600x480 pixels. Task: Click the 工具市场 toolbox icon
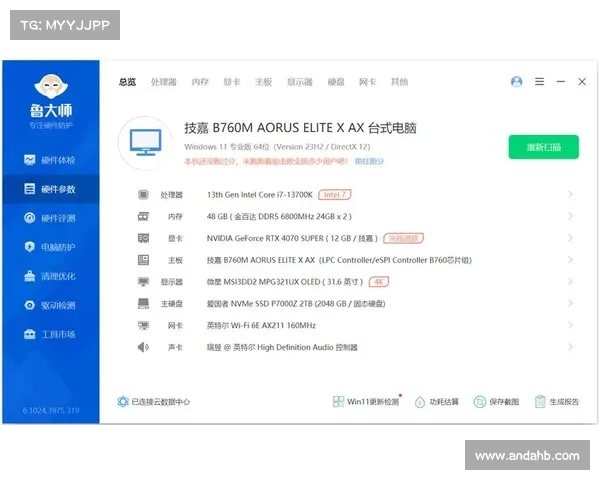29,334
